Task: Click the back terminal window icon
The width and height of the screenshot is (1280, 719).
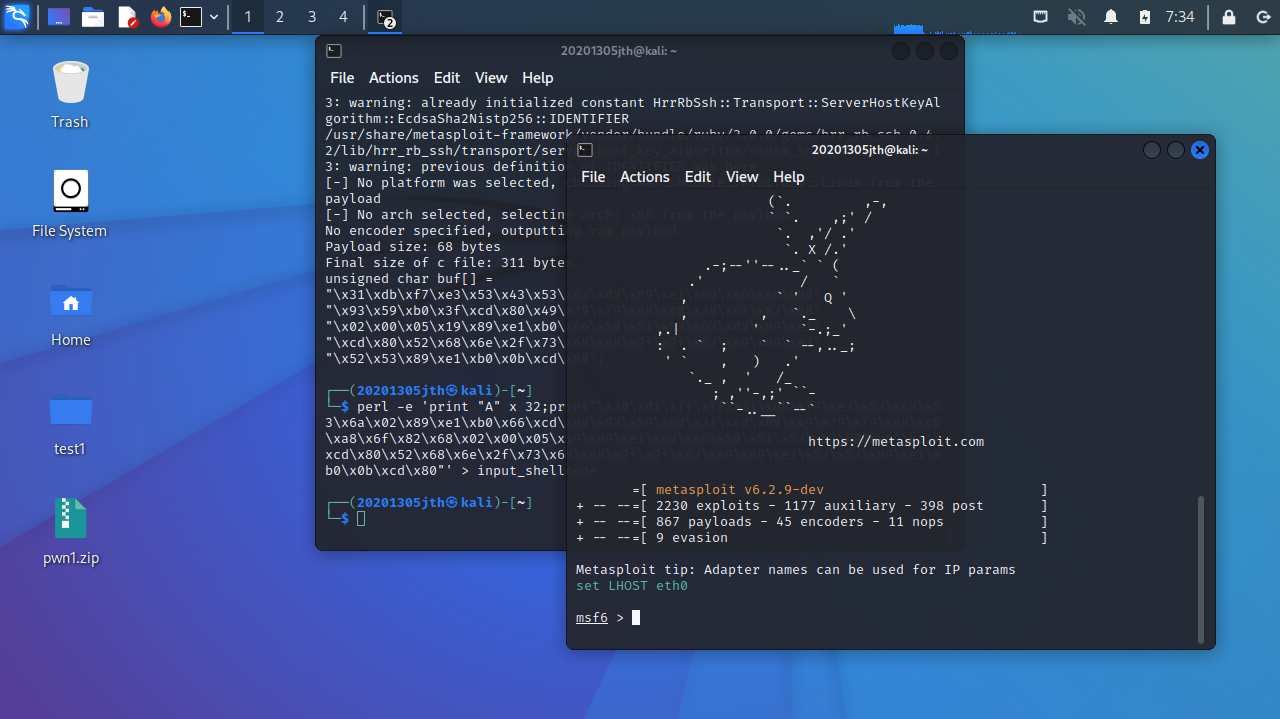Action: click(334, 51)
